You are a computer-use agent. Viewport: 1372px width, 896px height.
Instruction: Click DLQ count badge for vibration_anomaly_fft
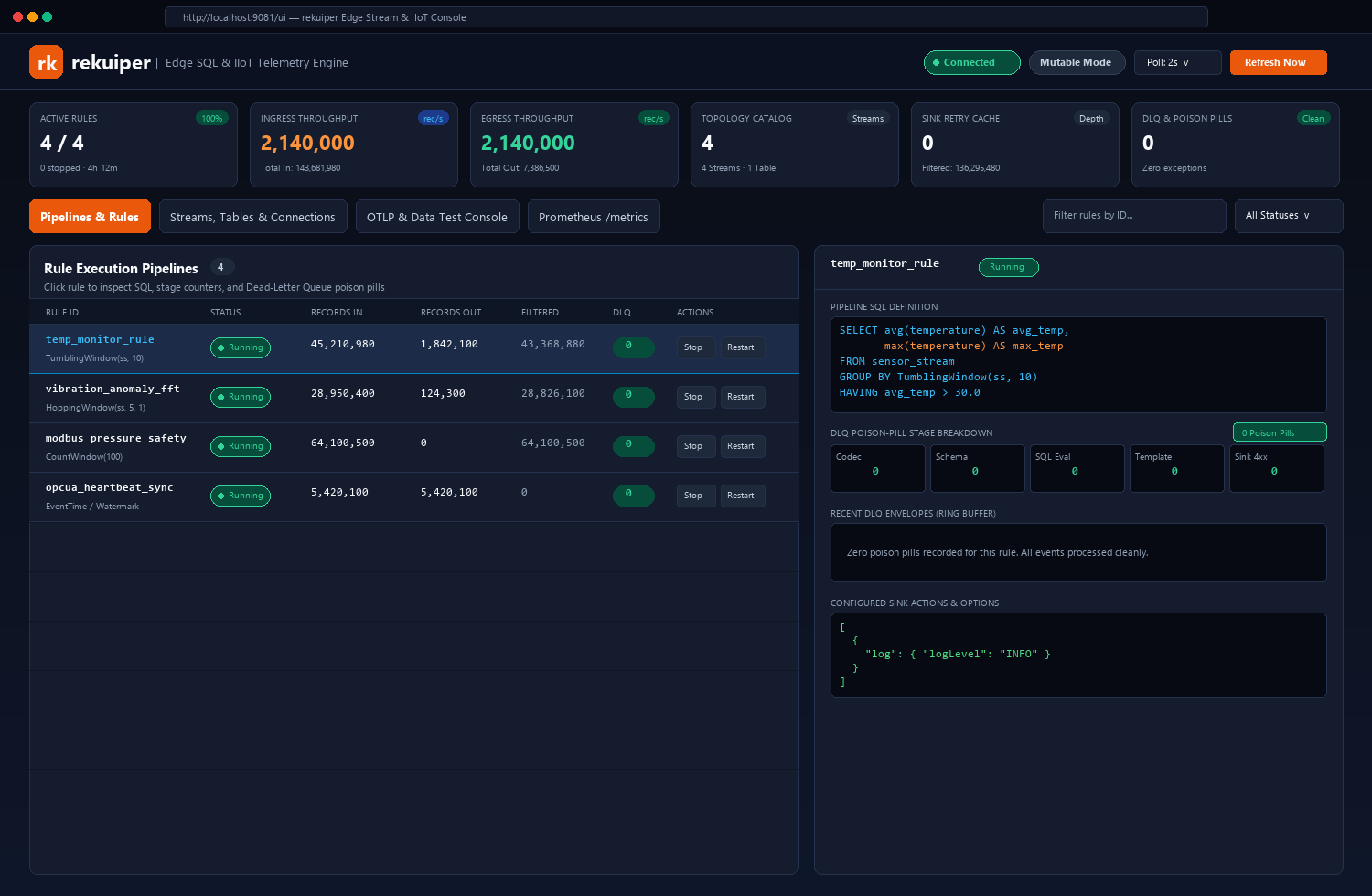634,397
